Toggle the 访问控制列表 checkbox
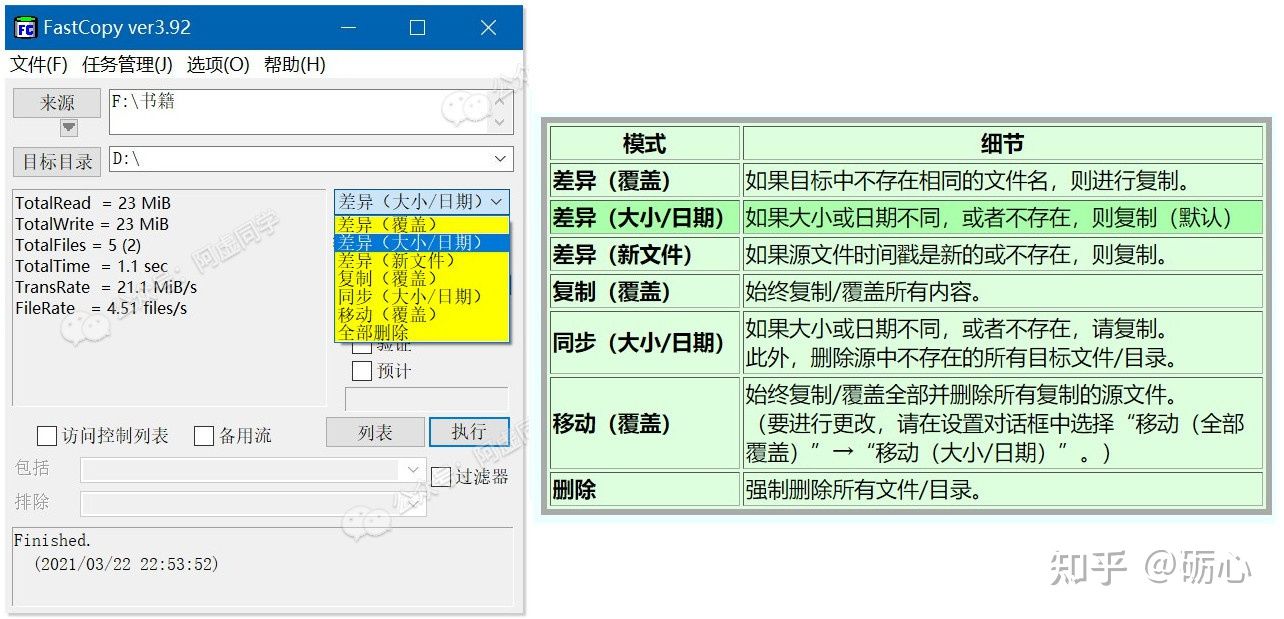 [46, 436]
